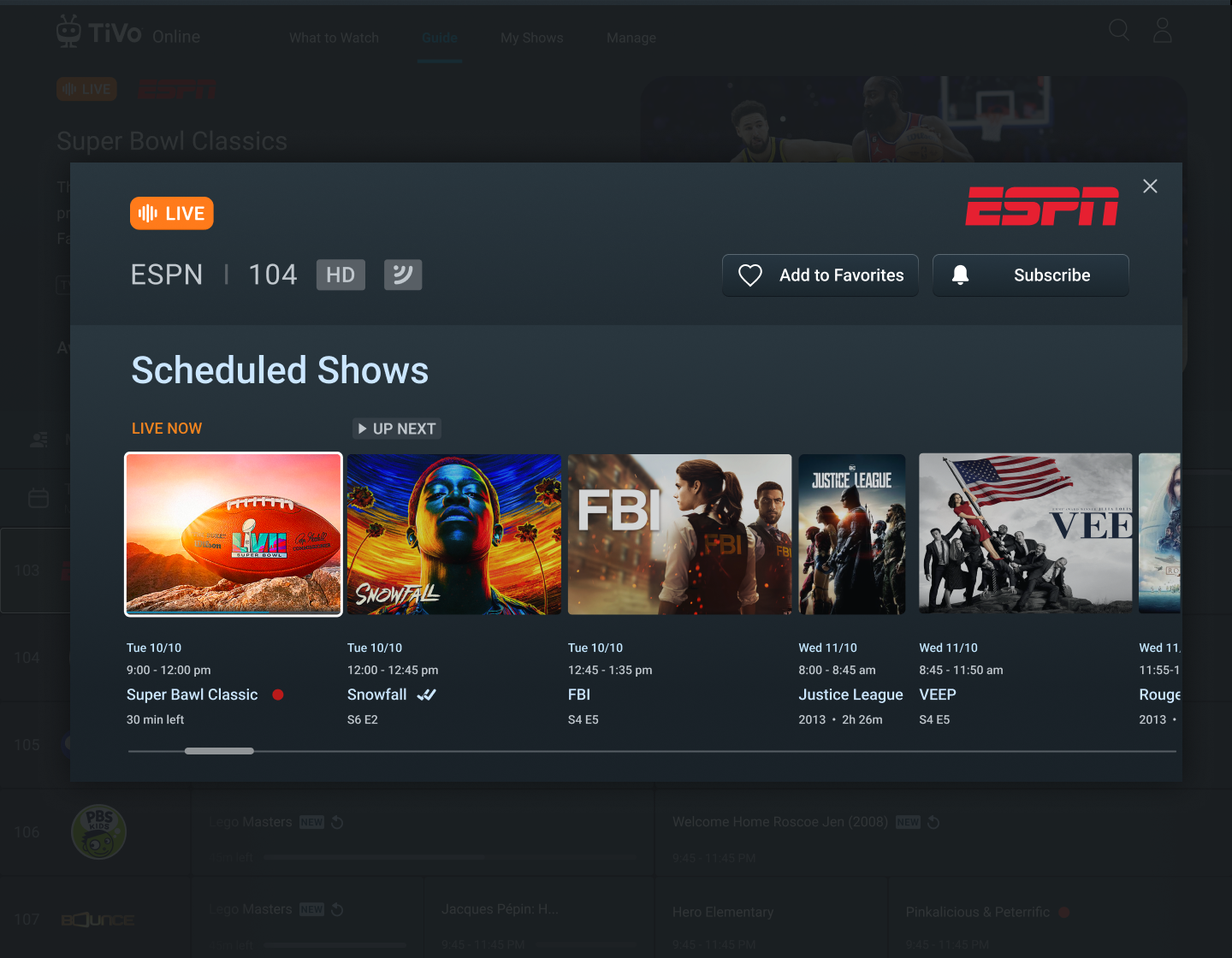Click channel number 107 in guide
The image size is (1232, 958).
[27, 920]
